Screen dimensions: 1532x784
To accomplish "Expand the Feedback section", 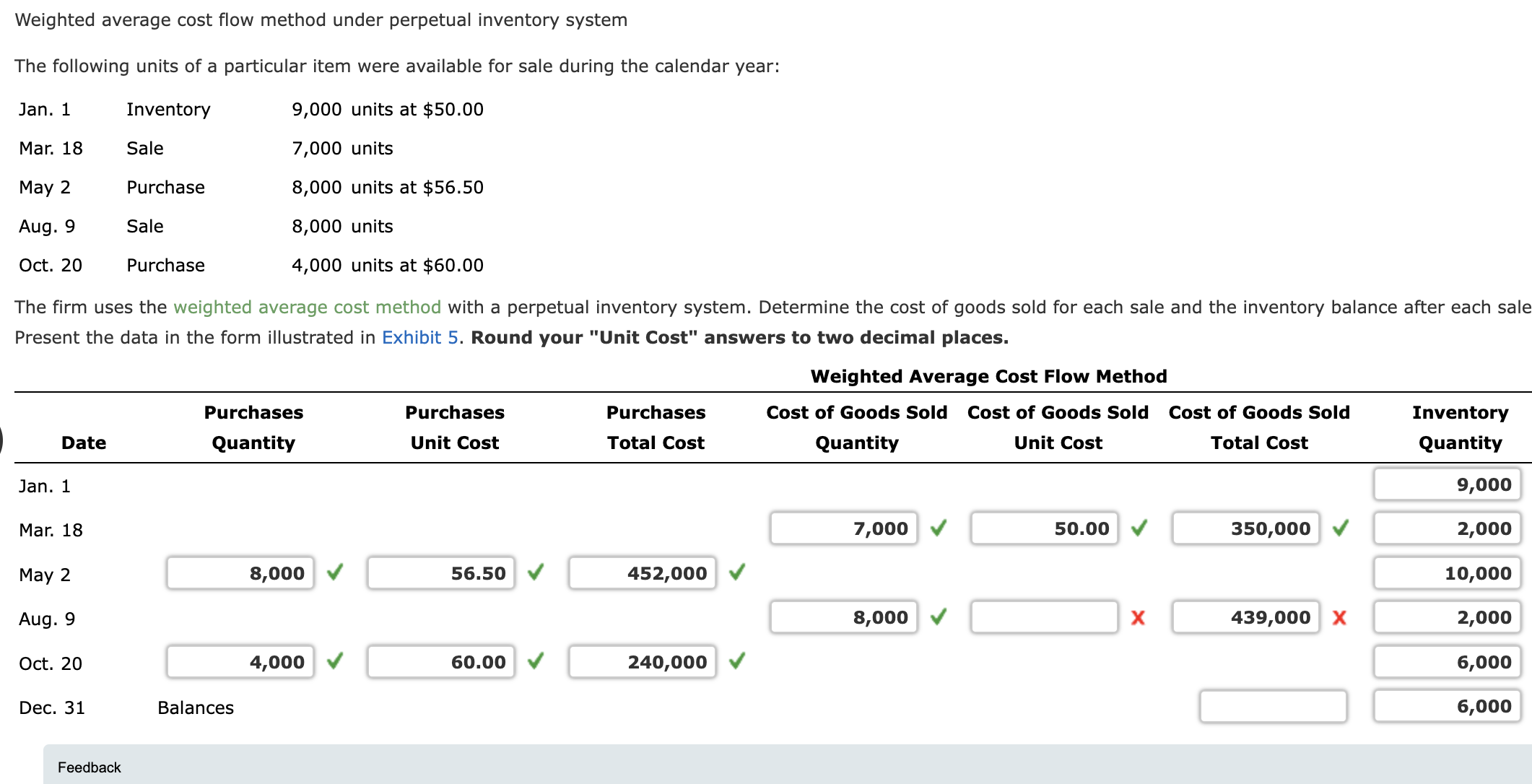I will [x=89, y=767].
